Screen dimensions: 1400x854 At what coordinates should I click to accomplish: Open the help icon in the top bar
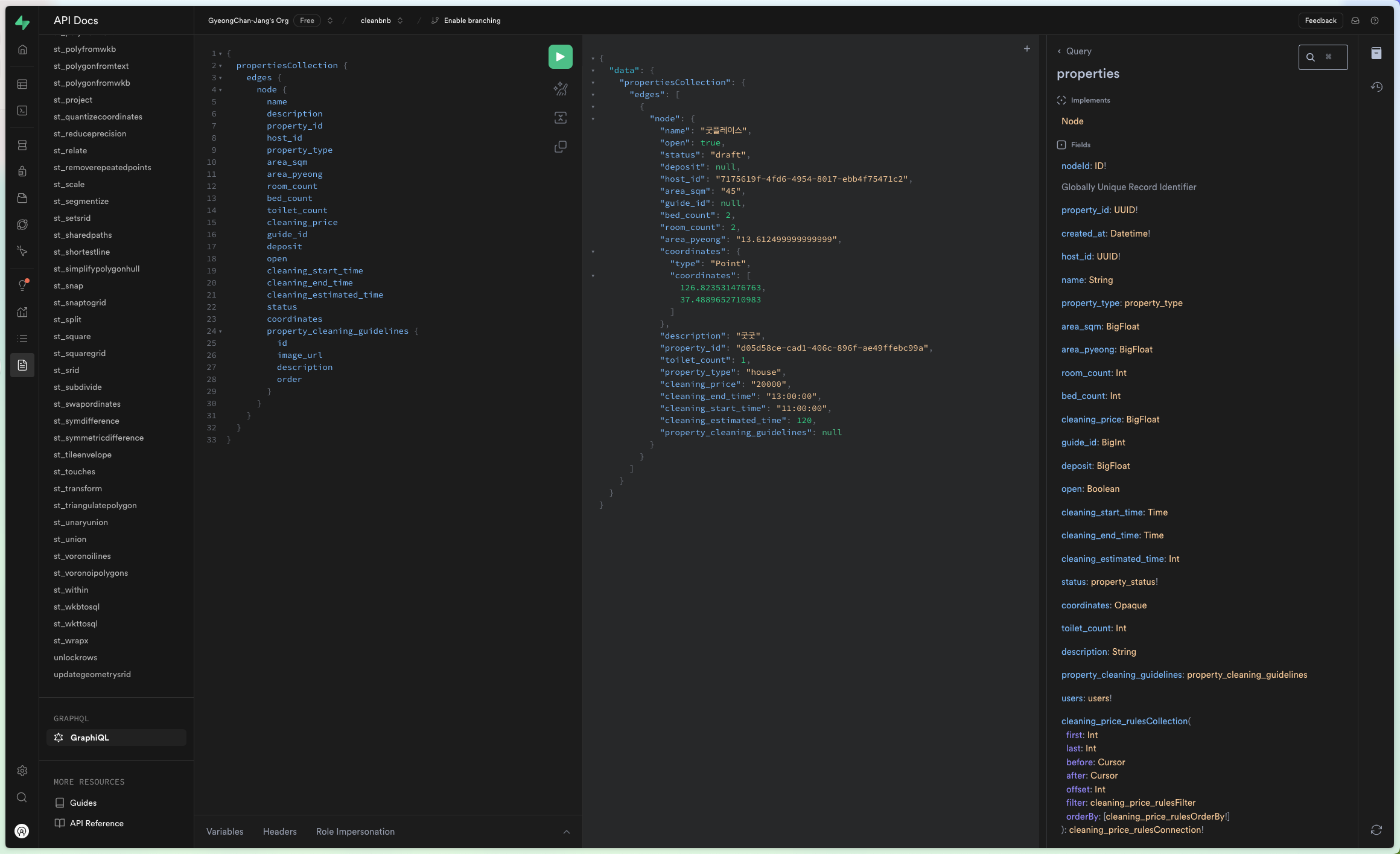click(1375, 20)
